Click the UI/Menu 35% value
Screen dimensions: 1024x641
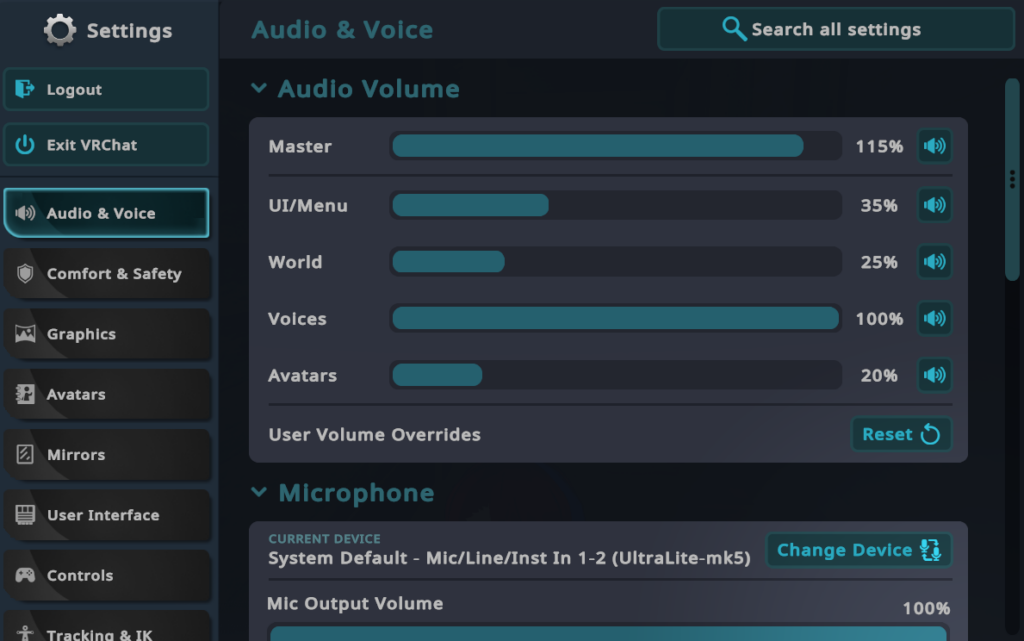click(879, 206)
